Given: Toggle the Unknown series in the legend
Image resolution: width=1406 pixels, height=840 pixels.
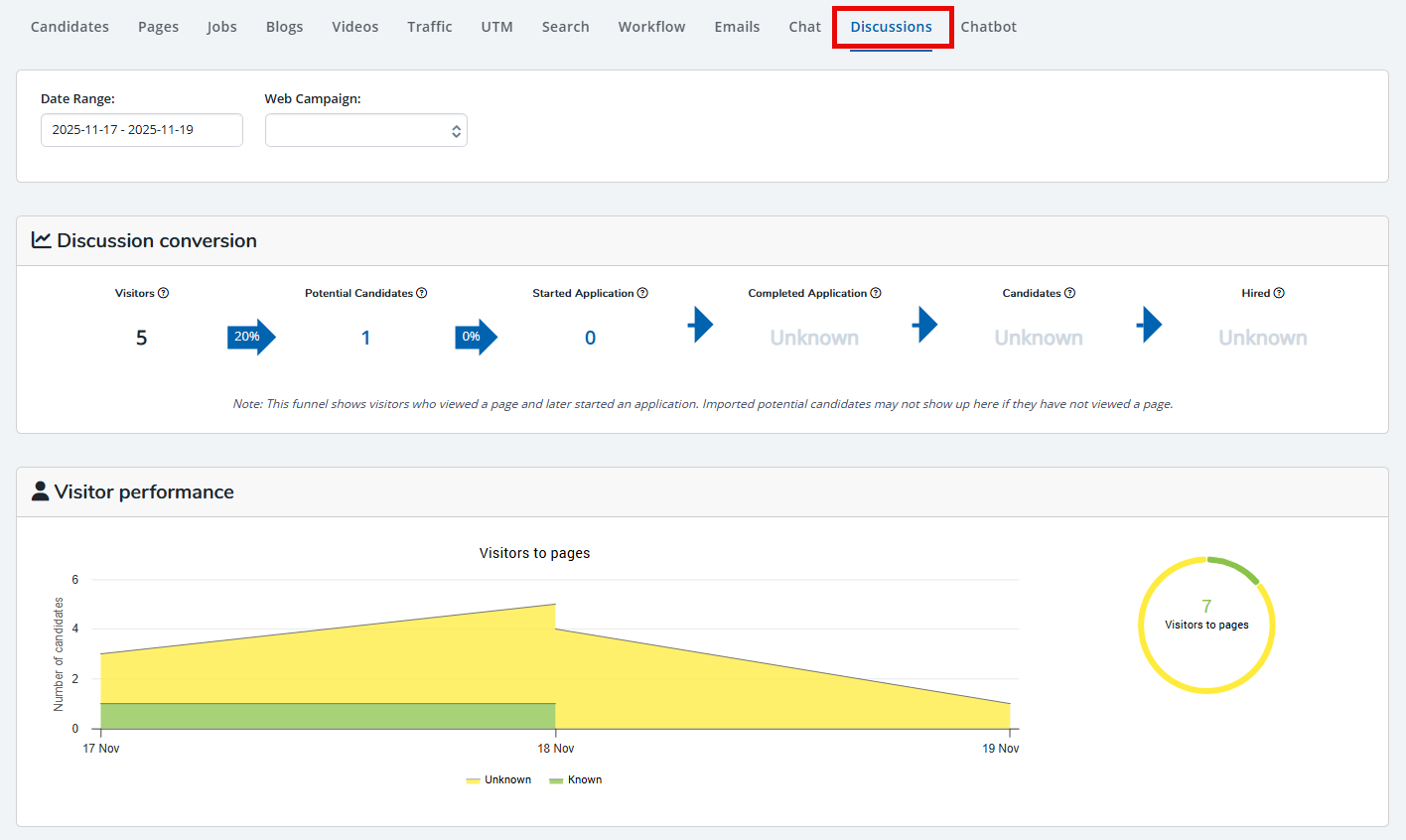Looking at the screenshot, I should 499,779.
